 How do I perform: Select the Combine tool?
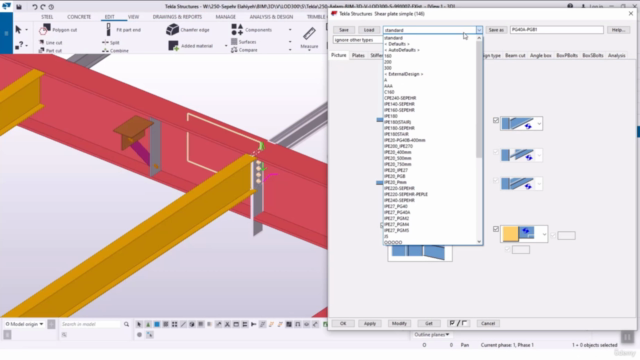[x=116, y=51]
